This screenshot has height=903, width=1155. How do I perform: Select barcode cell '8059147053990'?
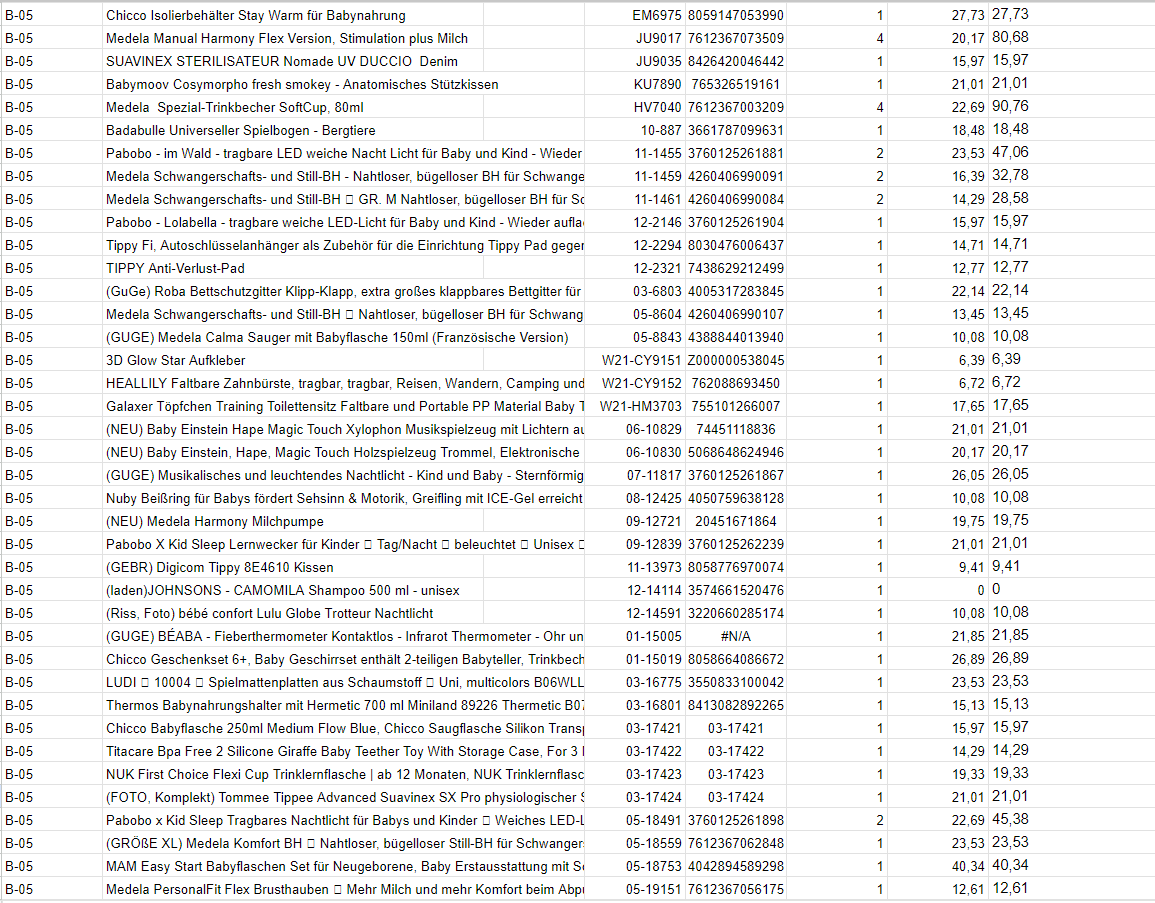coord(735,15)
